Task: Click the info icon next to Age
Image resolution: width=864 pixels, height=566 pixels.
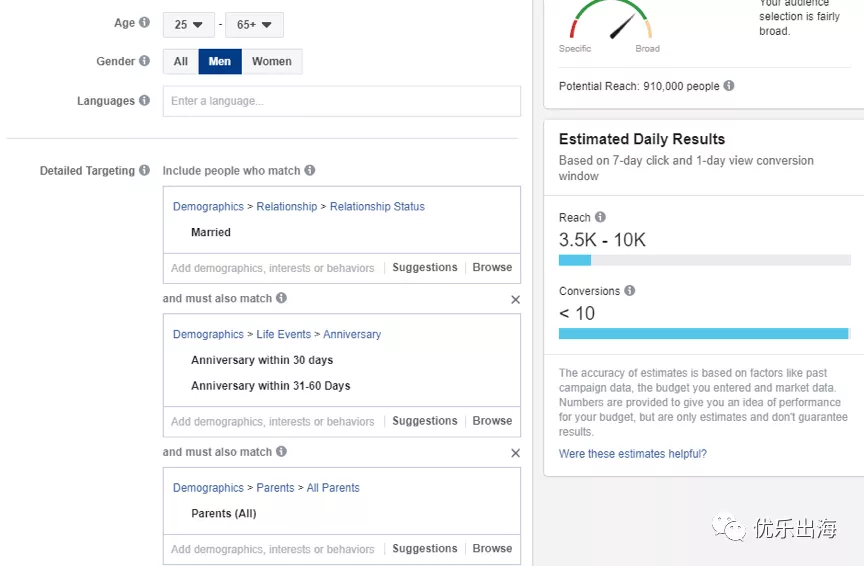Action: tap(145, 23)
